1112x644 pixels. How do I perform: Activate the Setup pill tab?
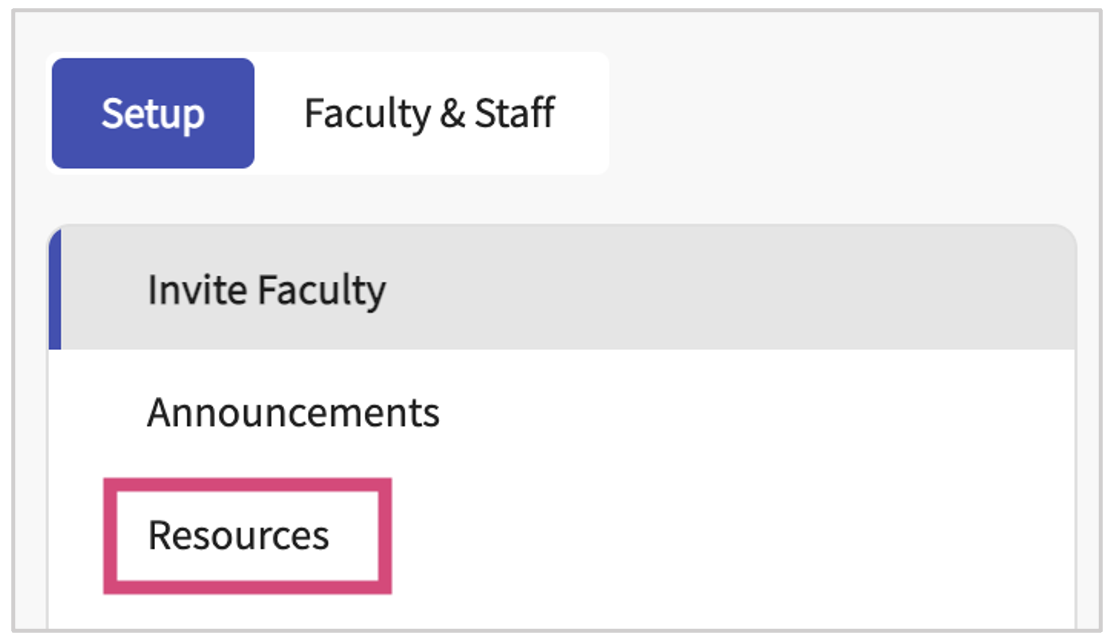click(153, 113)
